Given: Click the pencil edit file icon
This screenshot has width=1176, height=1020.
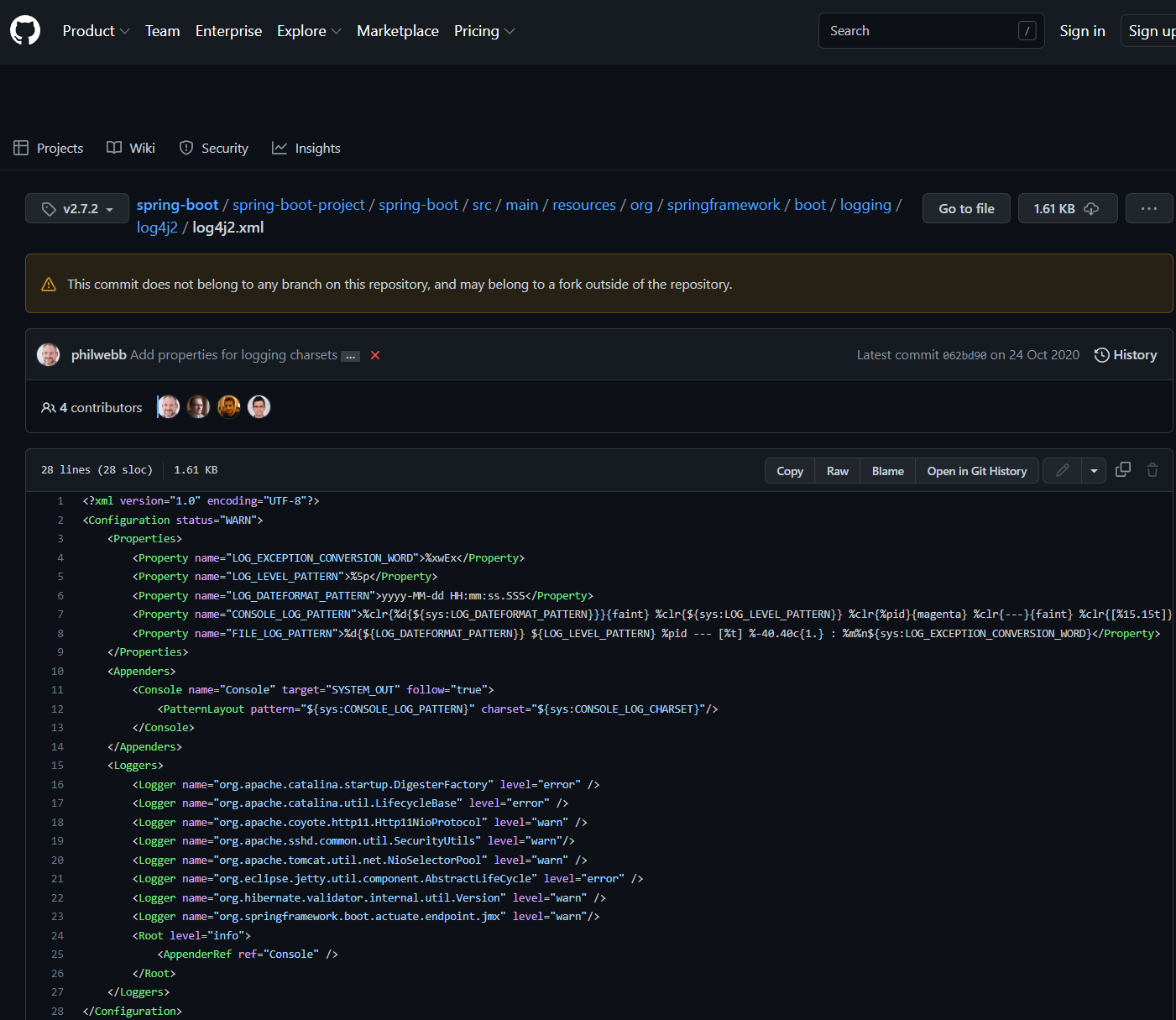Looking at the screenshot, I should (x=1062, y=471).
